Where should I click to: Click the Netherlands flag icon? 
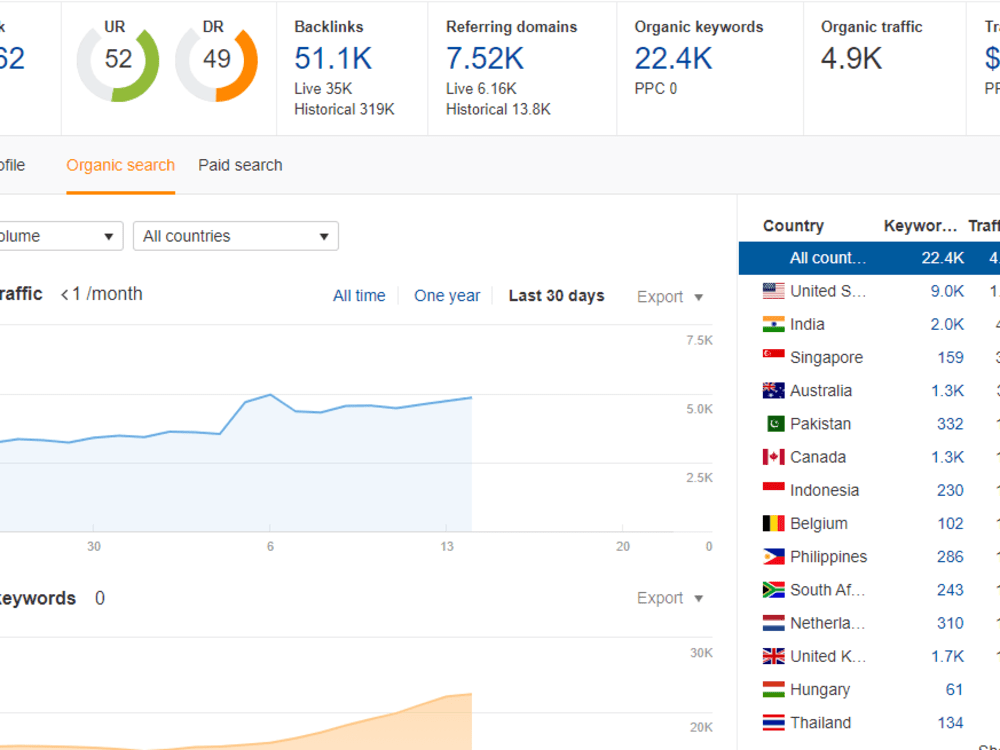pos(773,622)
